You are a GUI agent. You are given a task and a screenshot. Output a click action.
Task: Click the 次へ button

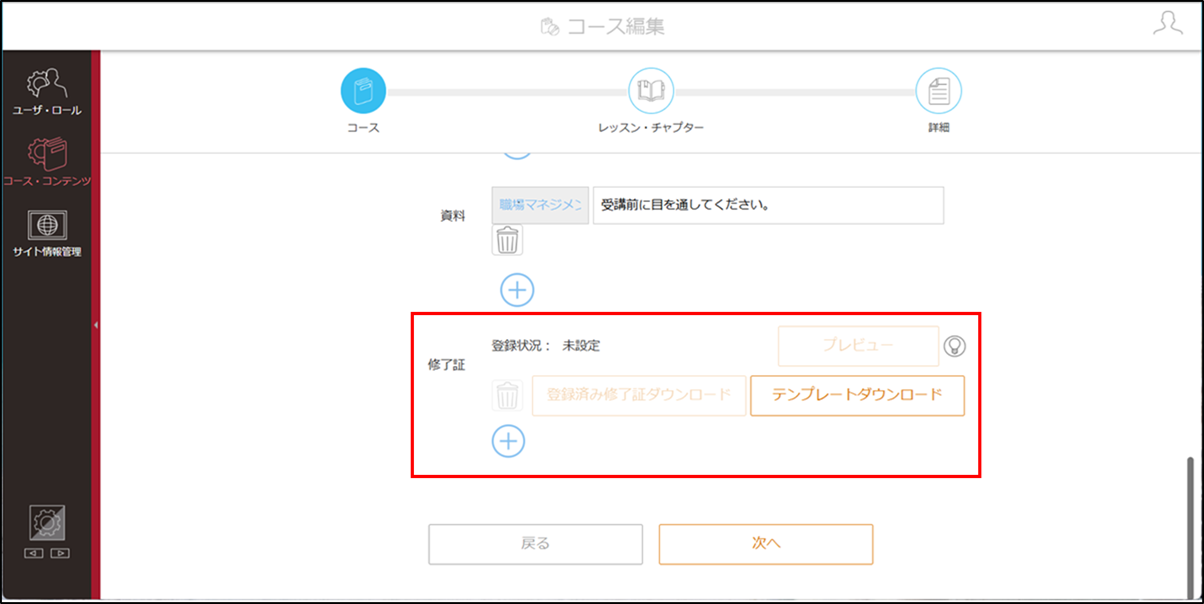[x=766, y=544]
